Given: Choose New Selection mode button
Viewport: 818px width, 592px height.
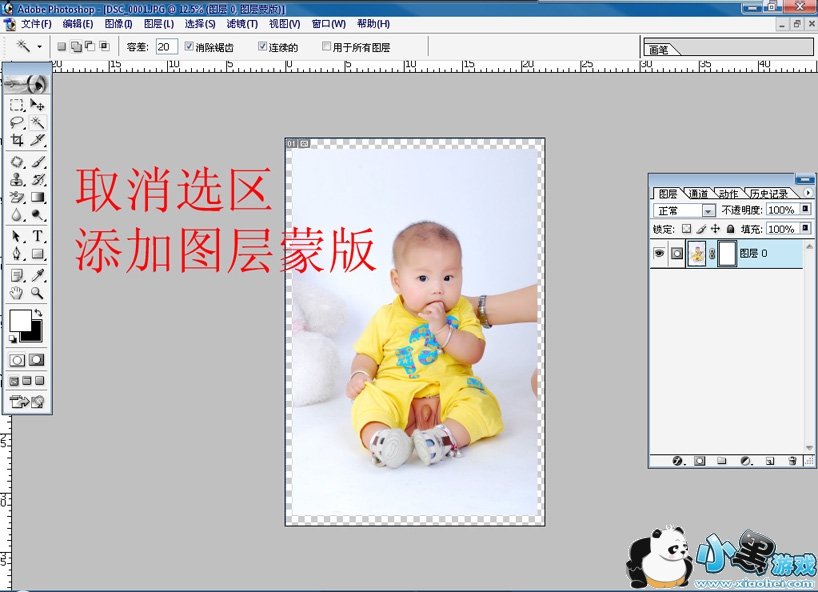Looking at the screenshot, I should 62,46.
